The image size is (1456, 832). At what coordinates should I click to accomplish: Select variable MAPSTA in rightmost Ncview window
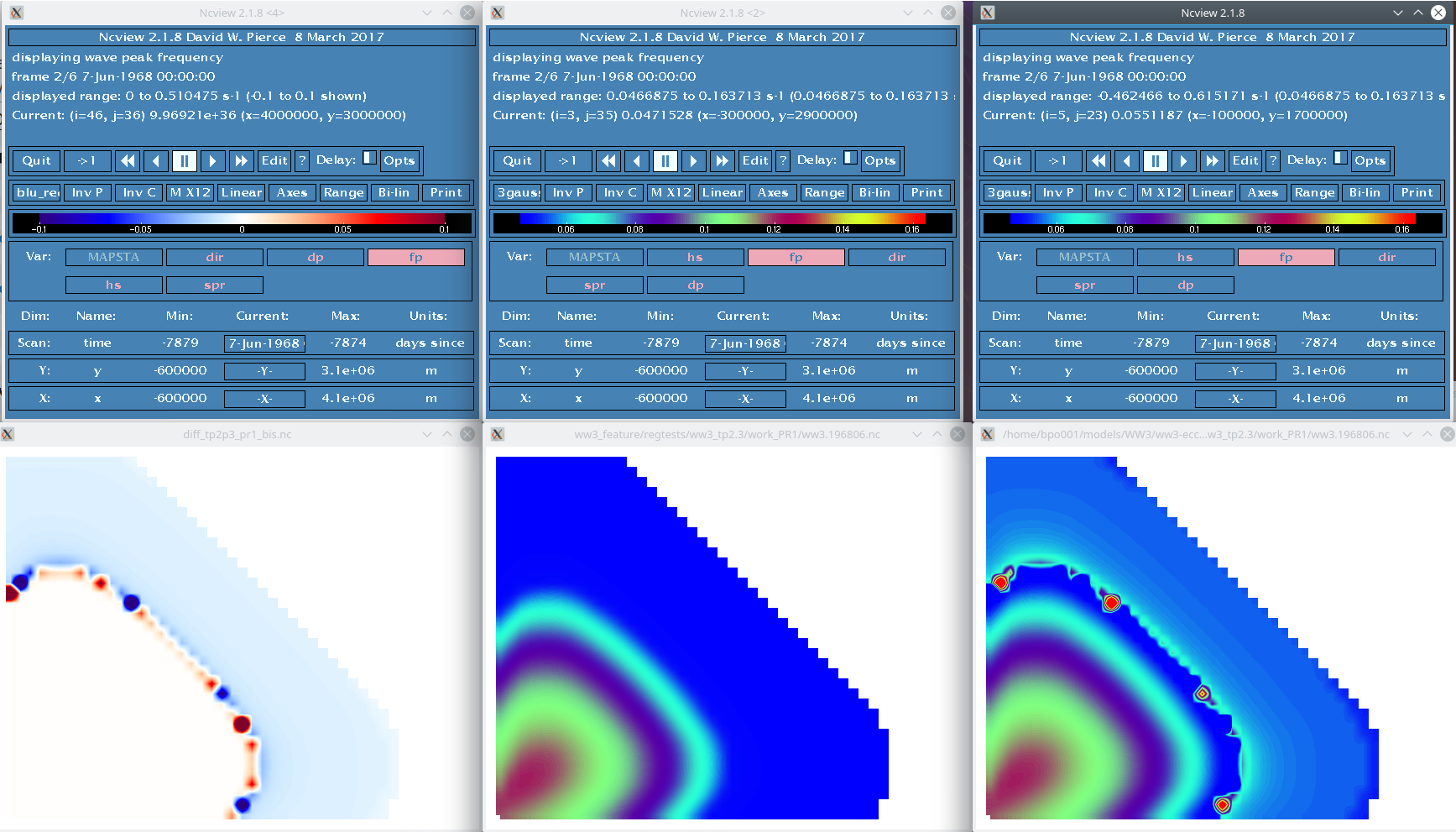[x=1085, y=258]
